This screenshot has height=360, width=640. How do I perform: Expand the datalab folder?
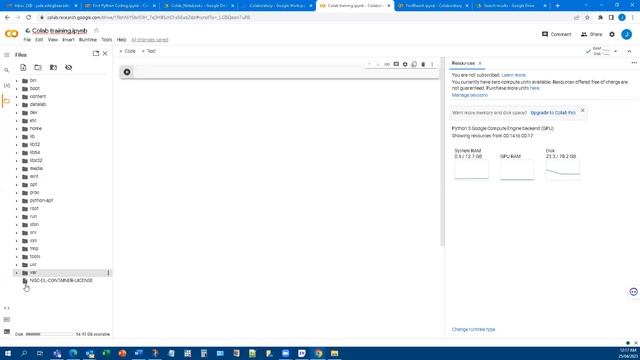point(17,104)
